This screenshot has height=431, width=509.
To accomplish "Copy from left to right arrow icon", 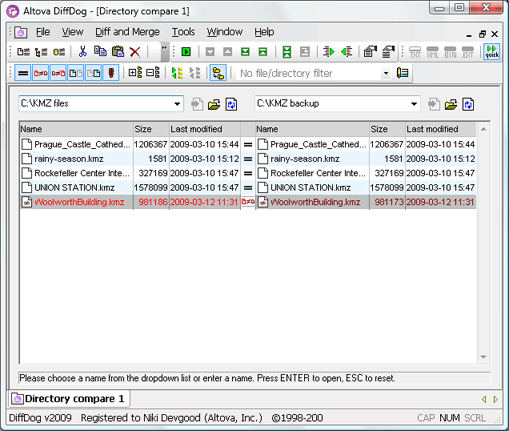I will coord(329,52).
